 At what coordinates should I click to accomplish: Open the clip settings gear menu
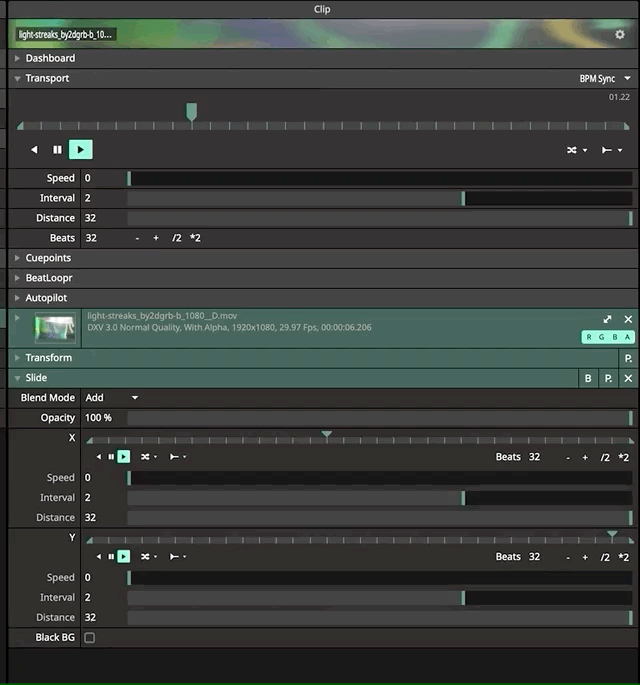620,34
